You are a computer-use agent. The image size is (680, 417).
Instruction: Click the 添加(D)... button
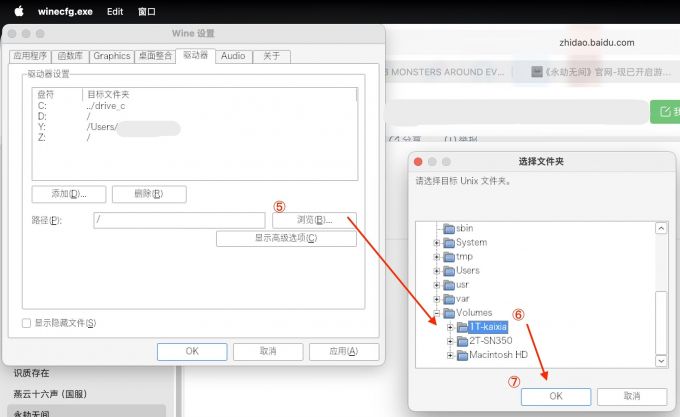pyautogui.click(x=69, y=194)
